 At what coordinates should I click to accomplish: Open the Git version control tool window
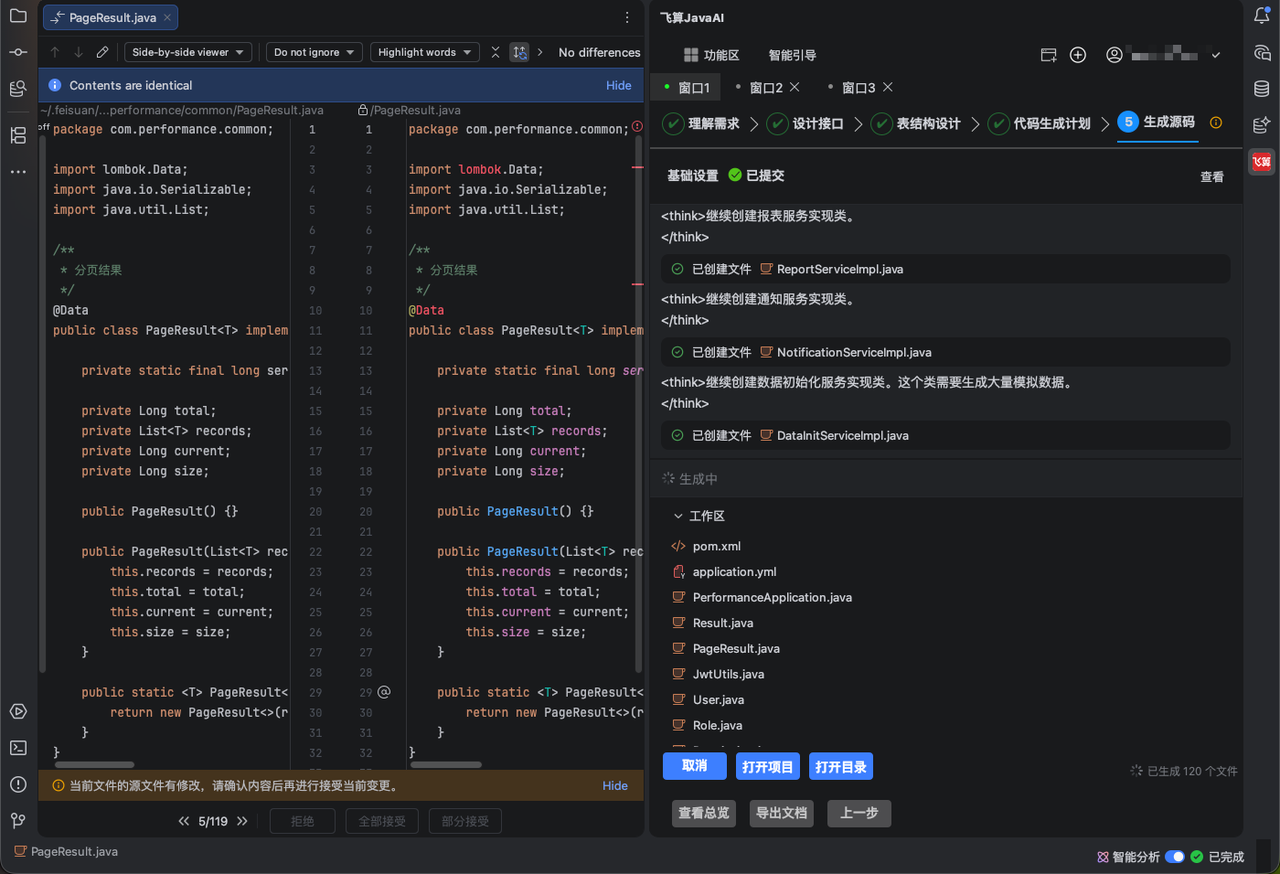click(18, 820)
